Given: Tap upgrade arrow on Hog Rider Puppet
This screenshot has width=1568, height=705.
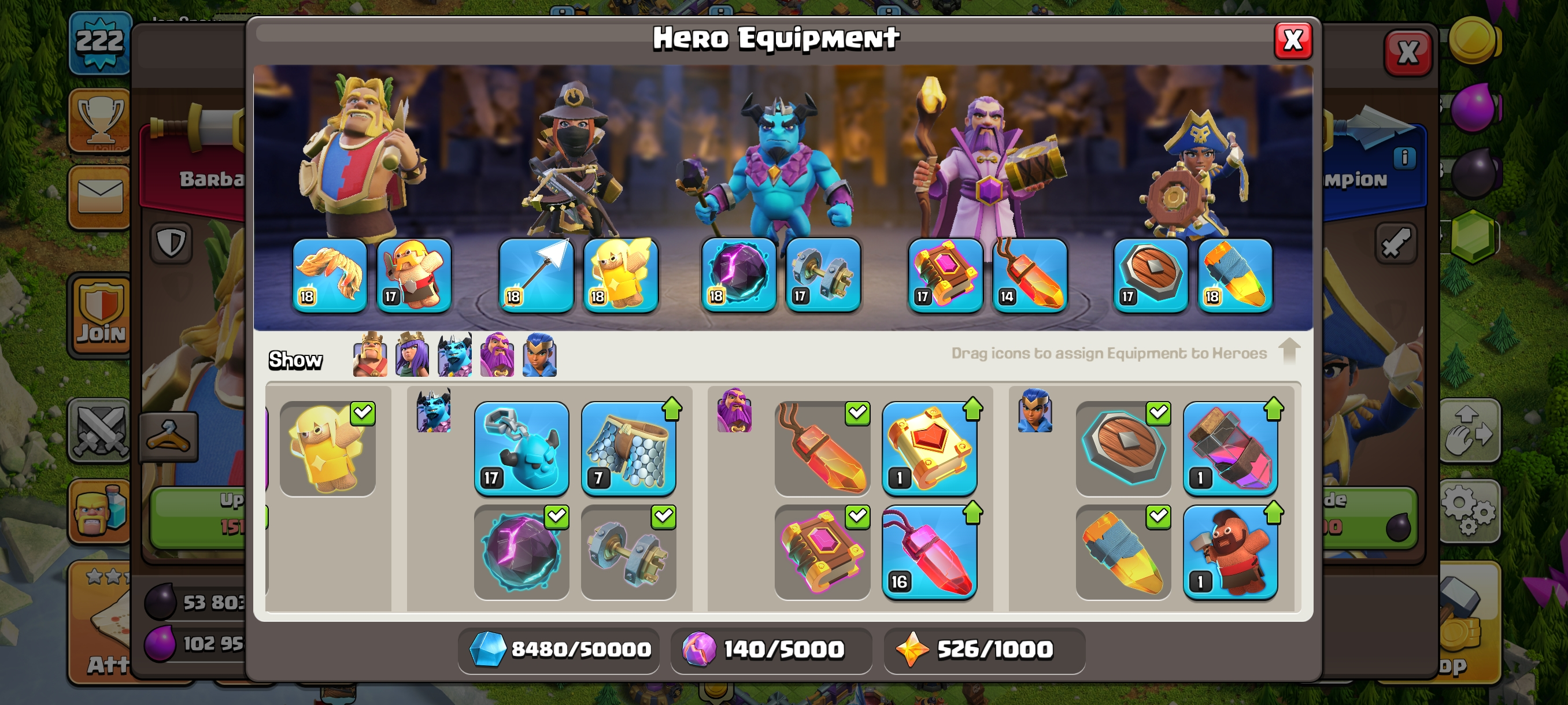Looking at the screenshot, I should click(1273, 512).
